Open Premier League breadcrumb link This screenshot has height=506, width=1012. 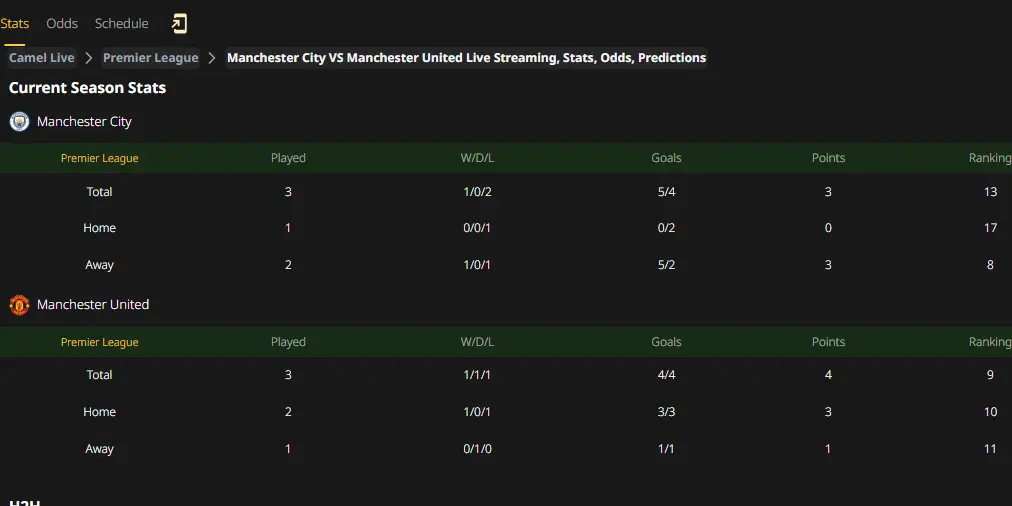coord(150,58)
